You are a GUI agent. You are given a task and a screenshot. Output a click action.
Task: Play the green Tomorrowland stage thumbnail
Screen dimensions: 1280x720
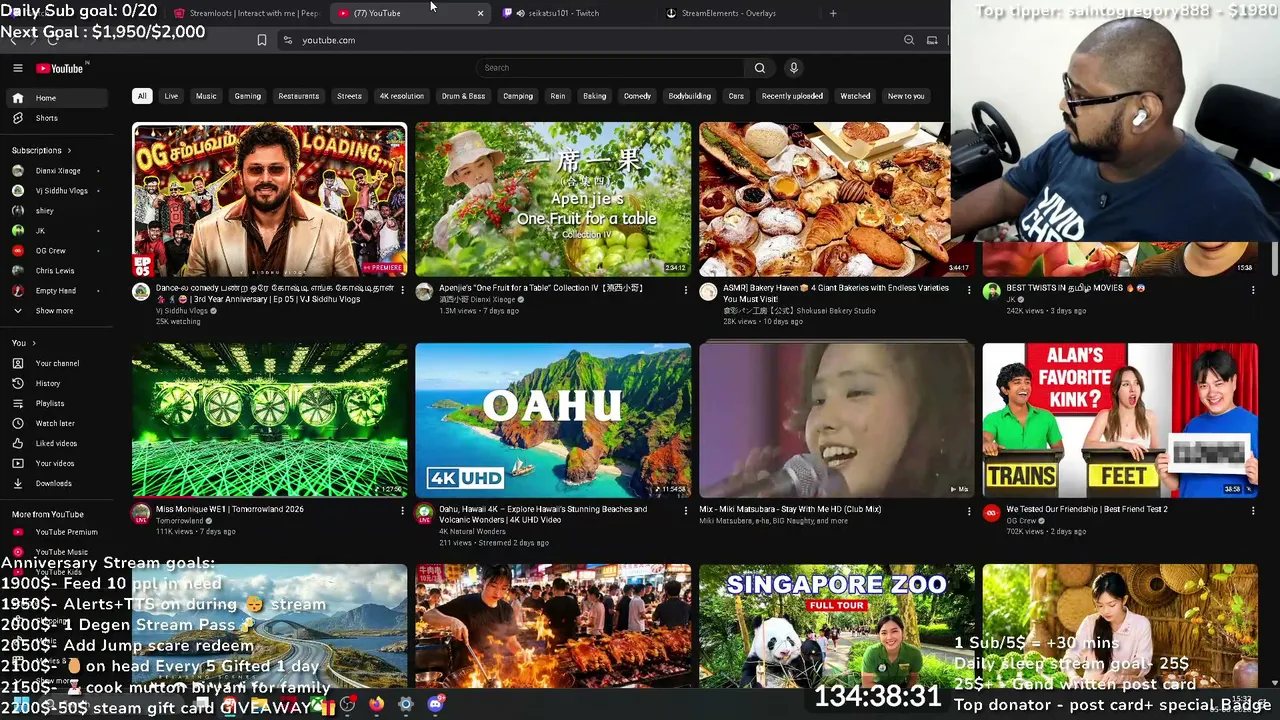pyautogui.click(x=270, y=420)
